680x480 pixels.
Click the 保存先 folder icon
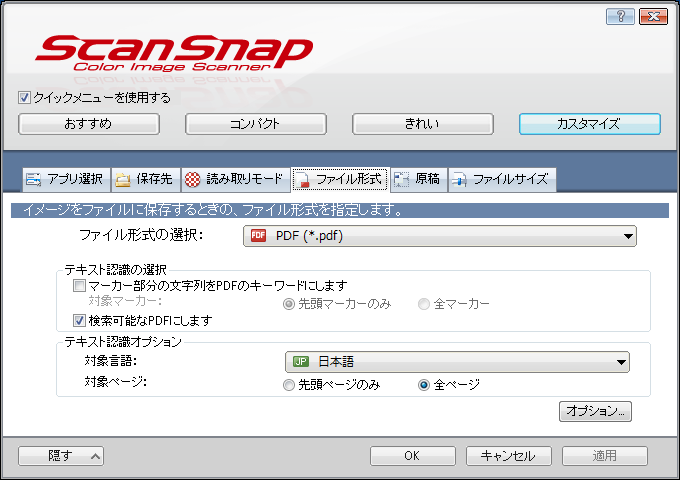point(123,180)
